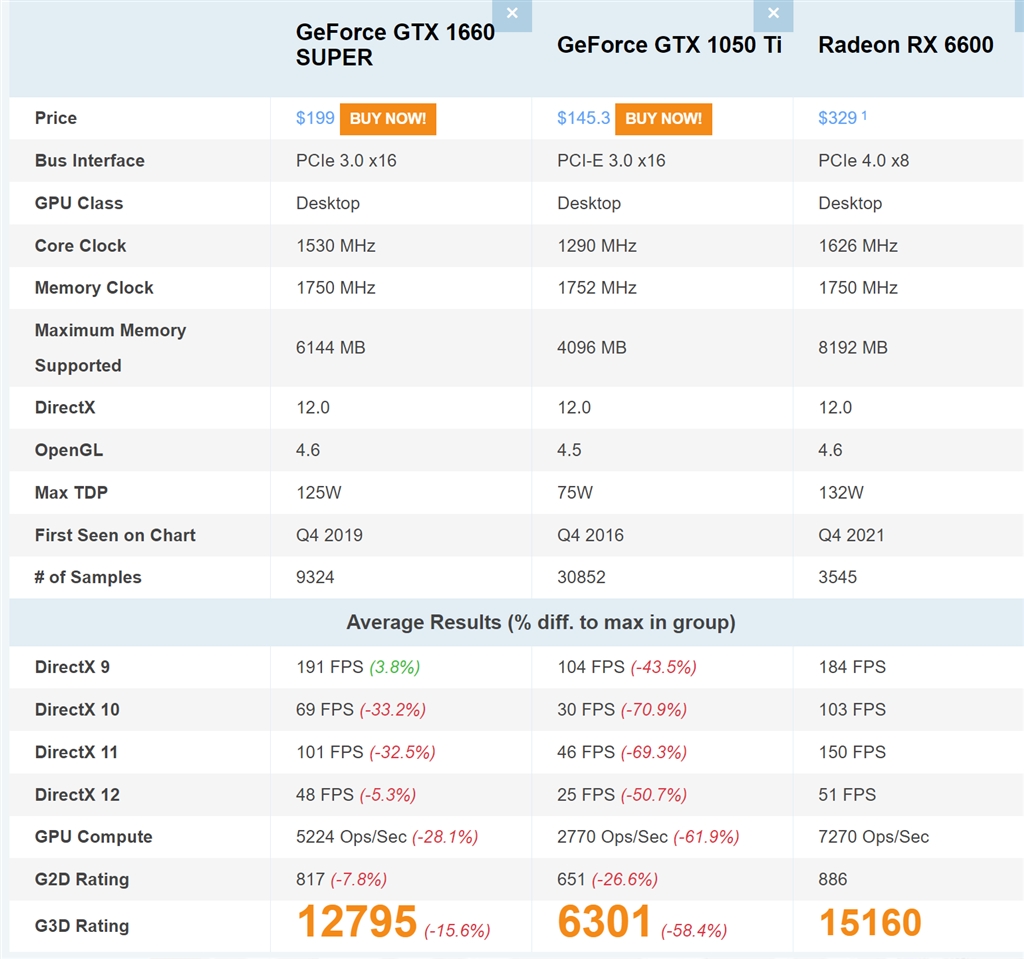Click the 69 FPS DirectX 10 result
Image resolution: width=1024 pixels, height=959 pixels.
[325, 709]
